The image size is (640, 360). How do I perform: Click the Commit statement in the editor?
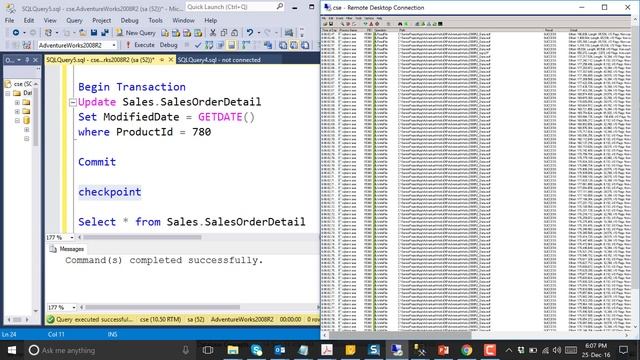pos(97,162)
